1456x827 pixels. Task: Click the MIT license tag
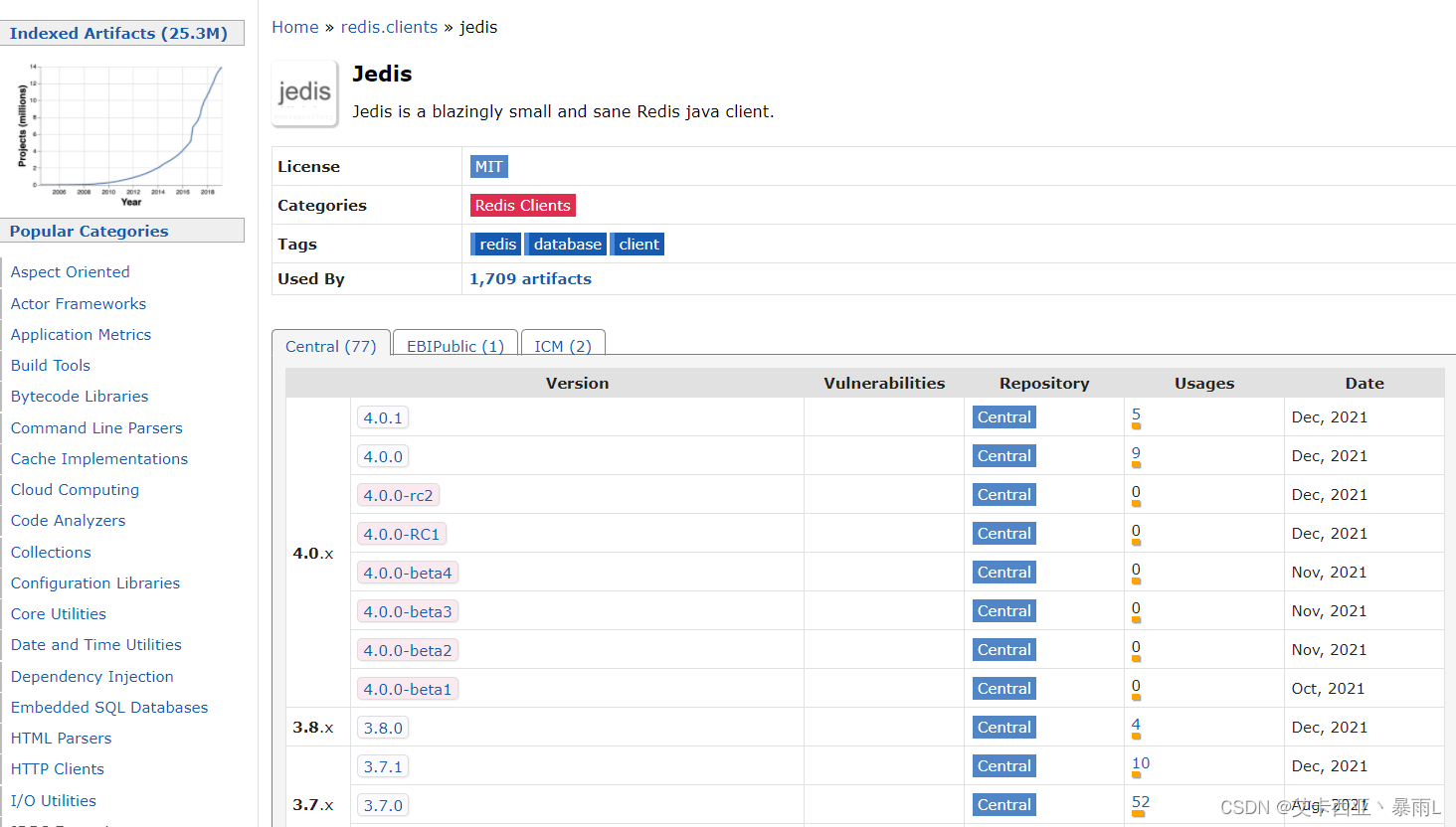click(x=488, y=167)
